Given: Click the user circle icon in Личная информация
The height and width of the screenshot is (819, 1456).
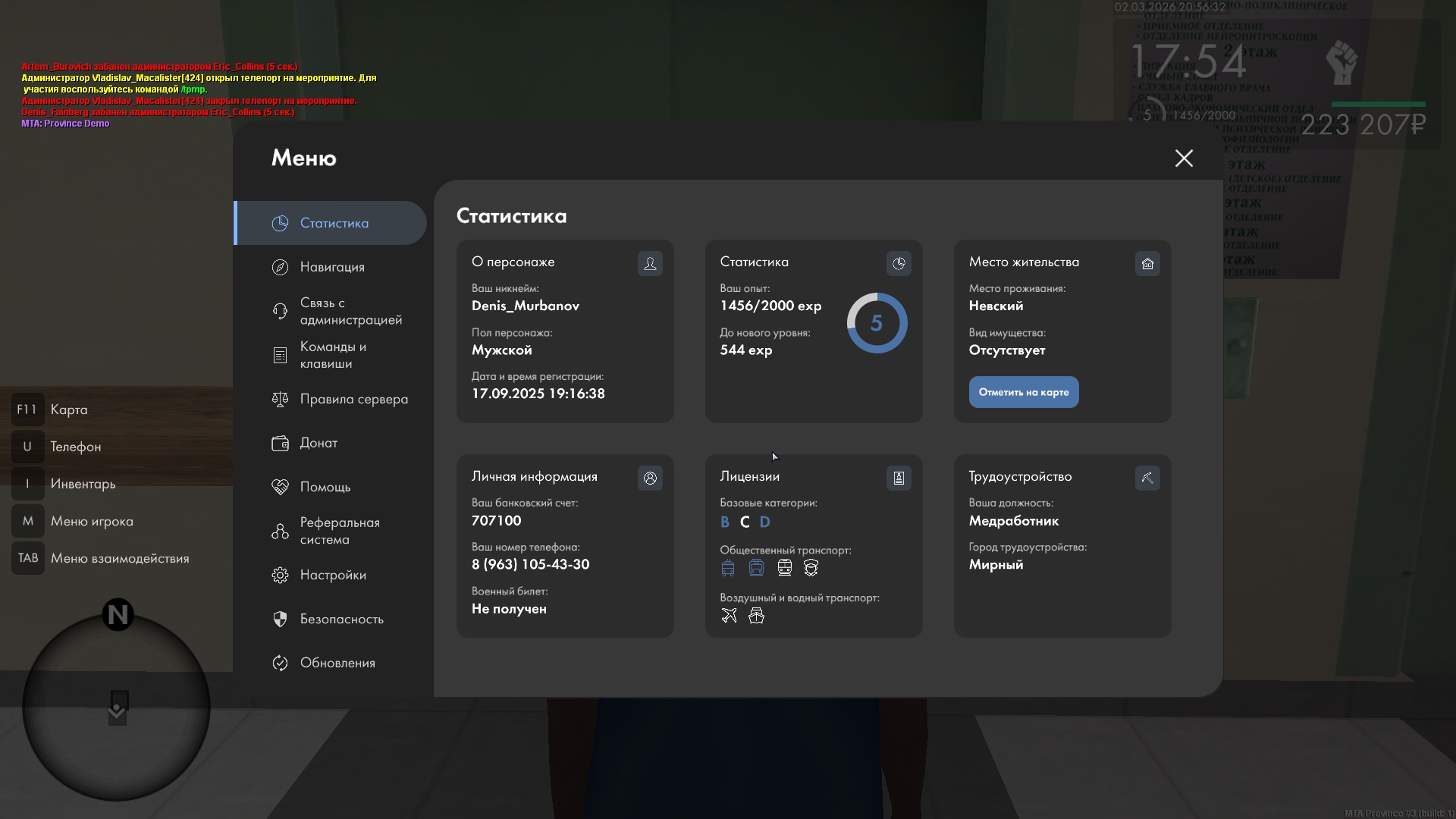Looking at the screenshot, I should click(x=650, y=479).
